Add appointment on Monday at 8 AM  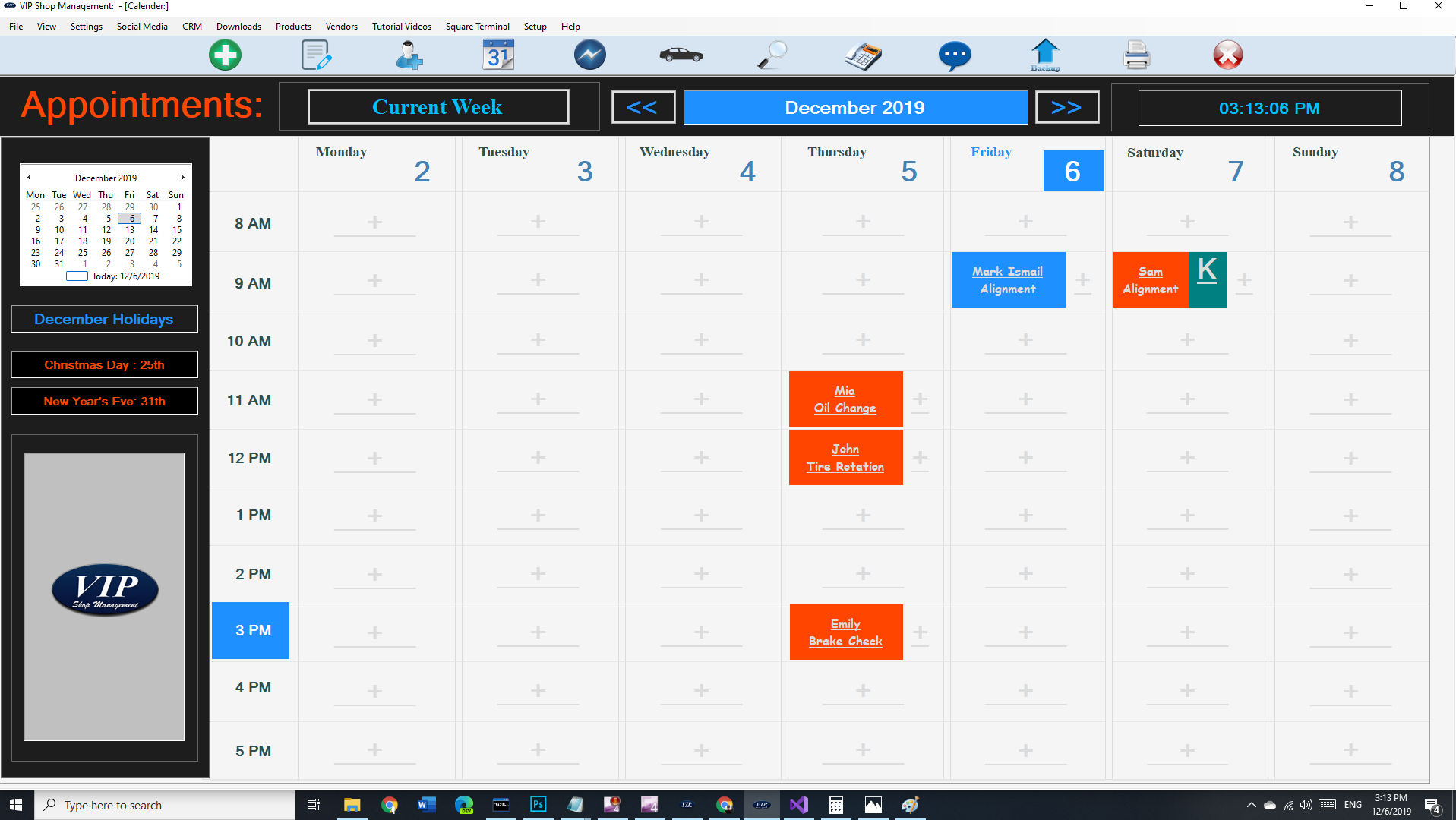(374, 222)
